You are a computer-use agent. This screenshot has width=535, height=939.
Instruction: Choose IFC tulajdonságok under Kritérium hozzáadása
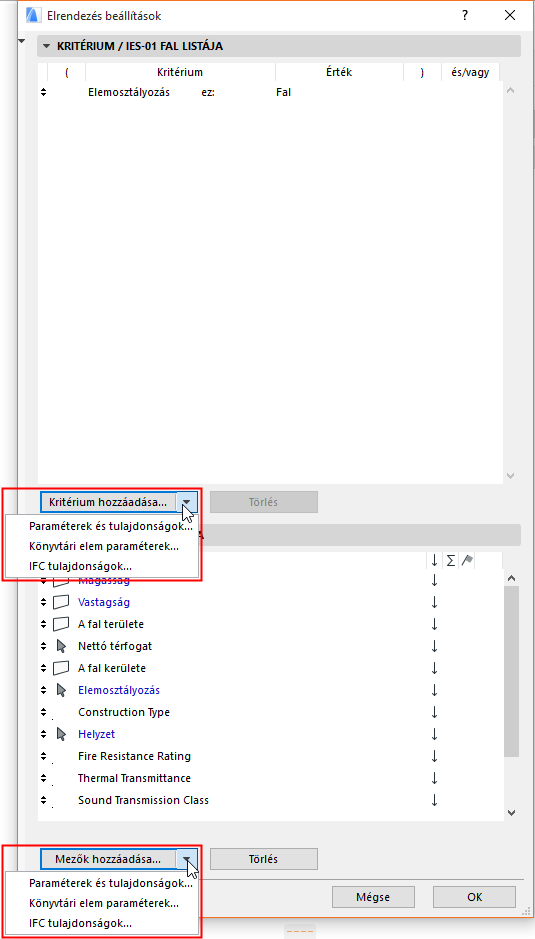pos(80,565)
